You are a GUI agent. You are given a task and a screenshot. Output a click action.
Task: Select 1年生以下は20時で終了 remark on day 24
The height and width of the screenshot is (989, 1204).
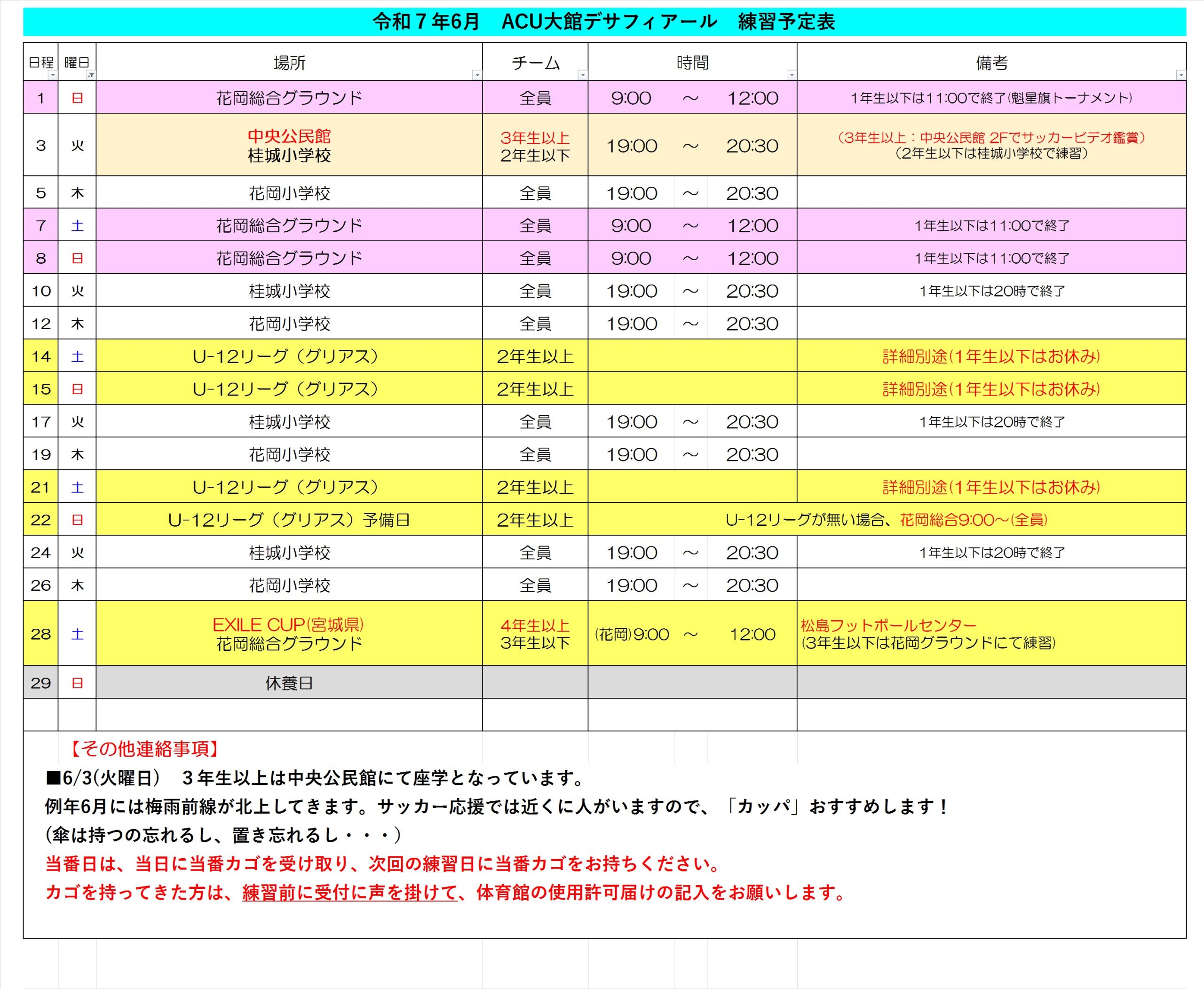coord(992,553)
